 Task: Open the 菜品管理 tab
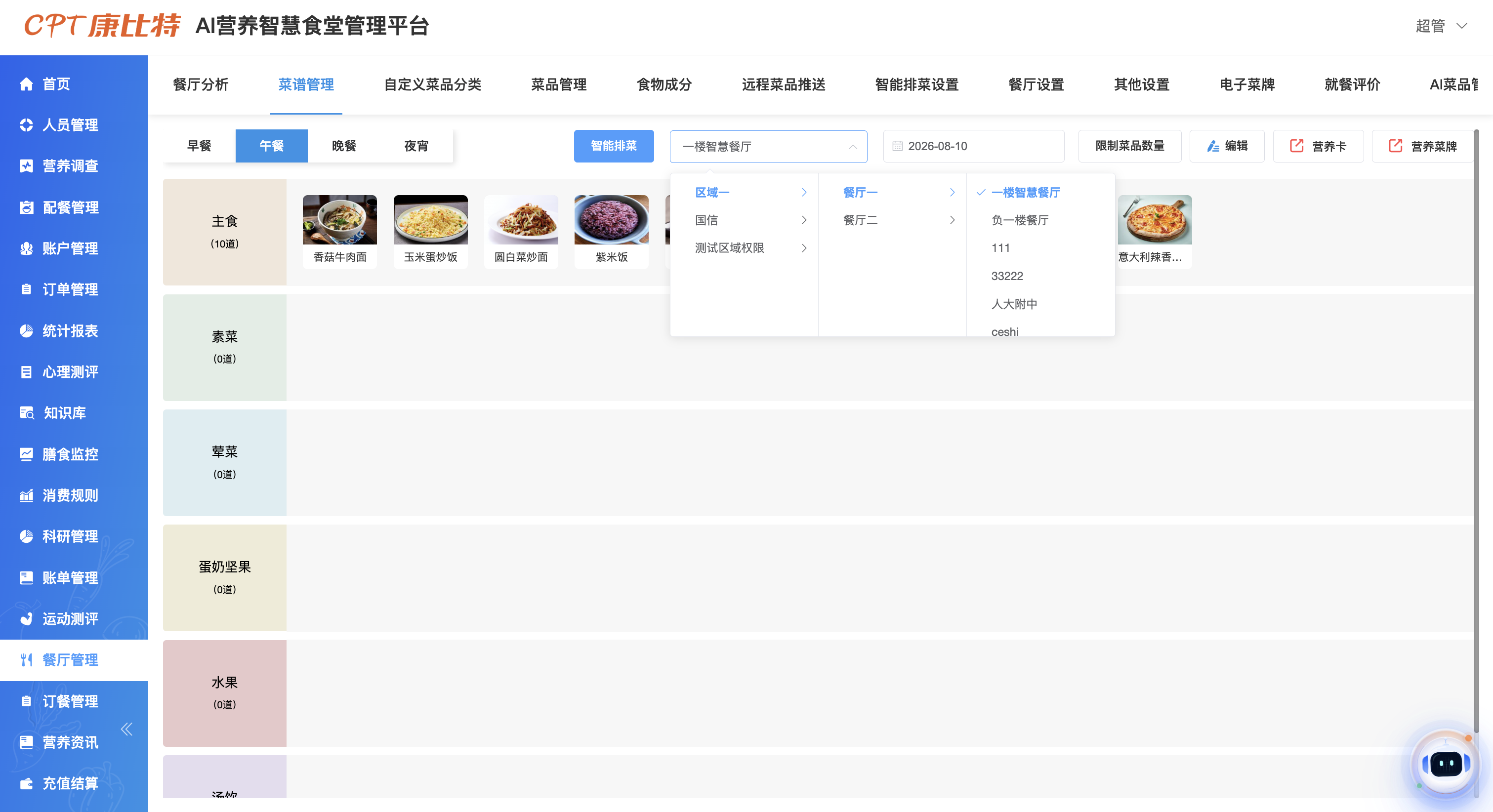pyautogui.click(x=559, y=85)
